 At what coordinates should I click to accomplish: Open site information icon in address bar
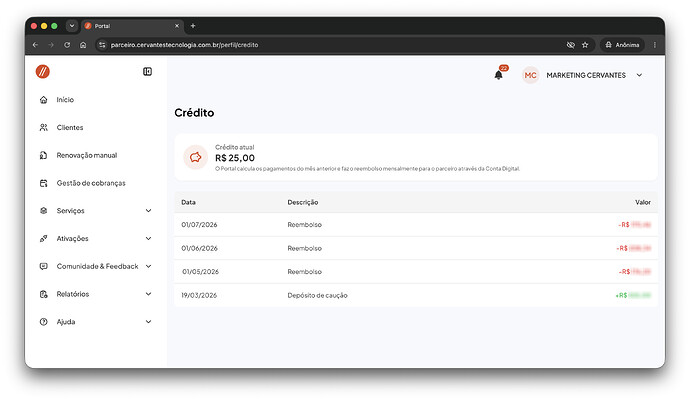point(102,45)
